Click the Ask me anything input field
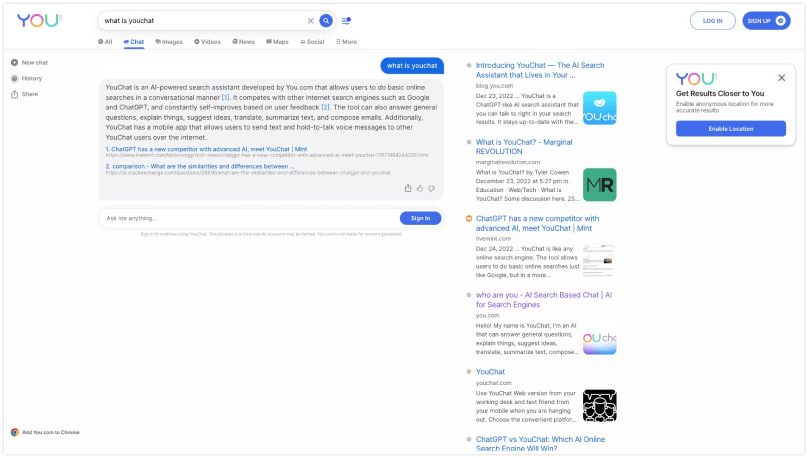This screenshot has width=808, height=458. click(250, 218)
